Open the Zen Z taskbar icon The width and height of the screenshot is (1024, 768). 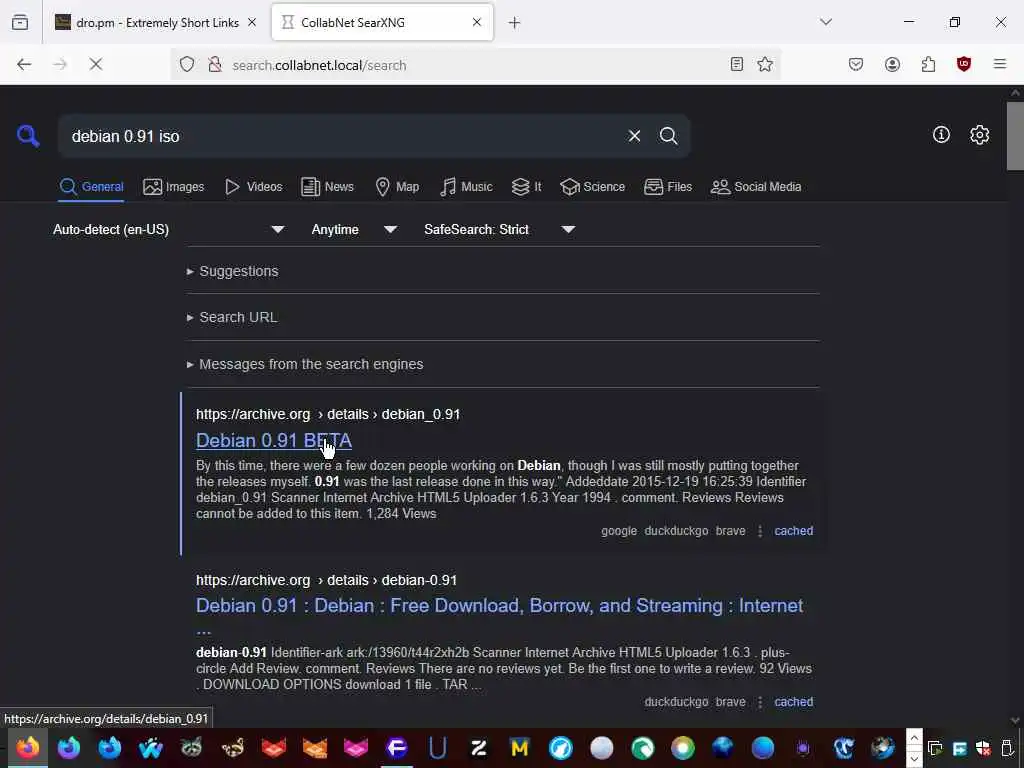pos(479,747)
